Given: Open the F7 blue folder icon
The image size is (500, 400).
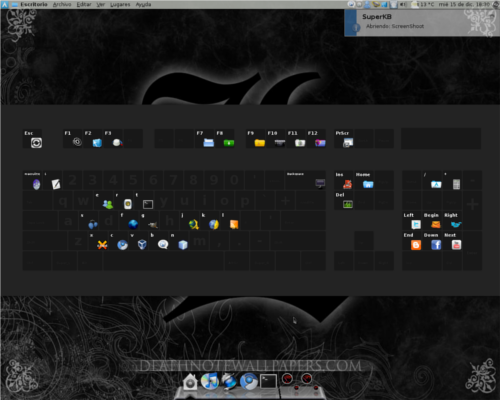Looking at the screenshot, I should [x=209, y=143].
